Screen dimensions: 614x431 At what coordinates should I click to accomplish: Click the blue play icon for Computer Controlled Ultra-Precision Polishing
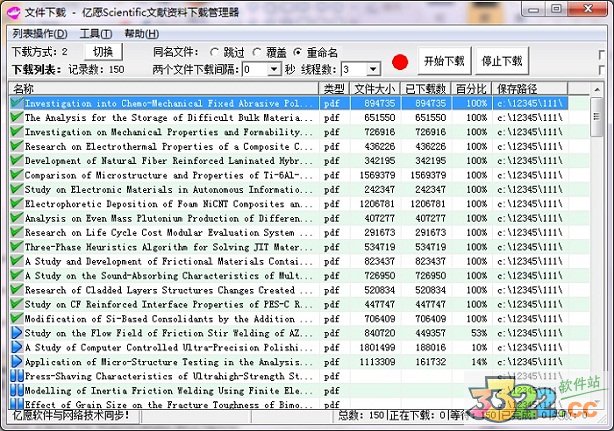[17, 347]
